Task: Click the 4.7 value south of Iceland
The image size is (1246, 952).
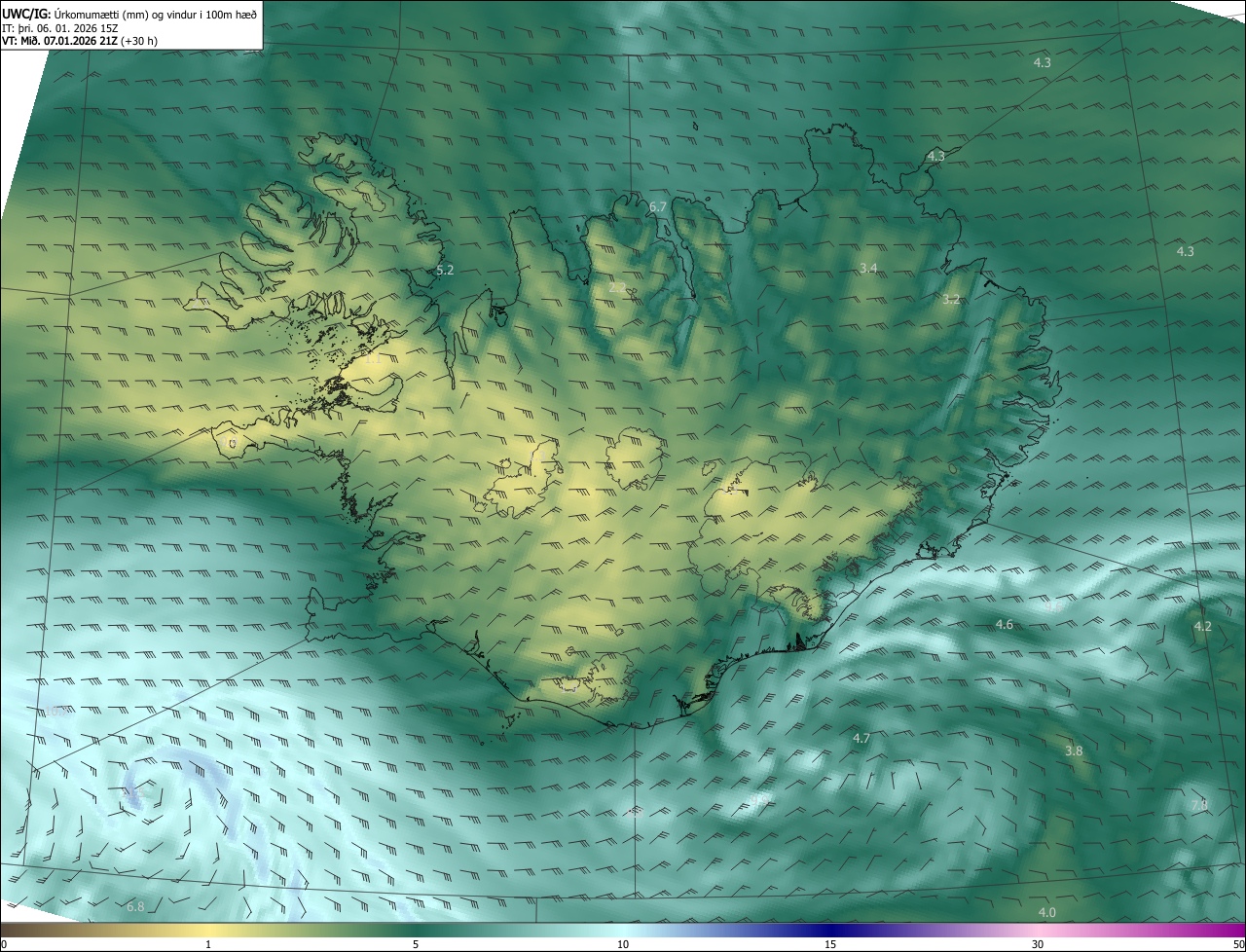Action: [x=861, y=739]
